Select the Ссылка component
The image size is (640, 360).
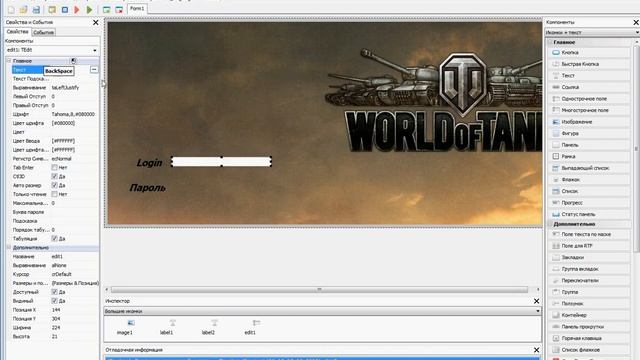[589, 87]
